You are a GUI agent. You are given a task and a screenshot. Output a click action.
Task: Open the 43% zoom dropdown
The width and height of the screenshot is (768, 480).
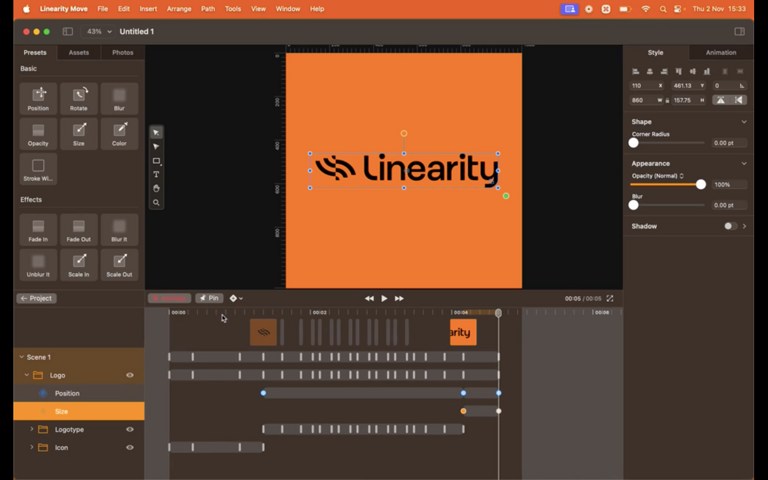point(99,31)
